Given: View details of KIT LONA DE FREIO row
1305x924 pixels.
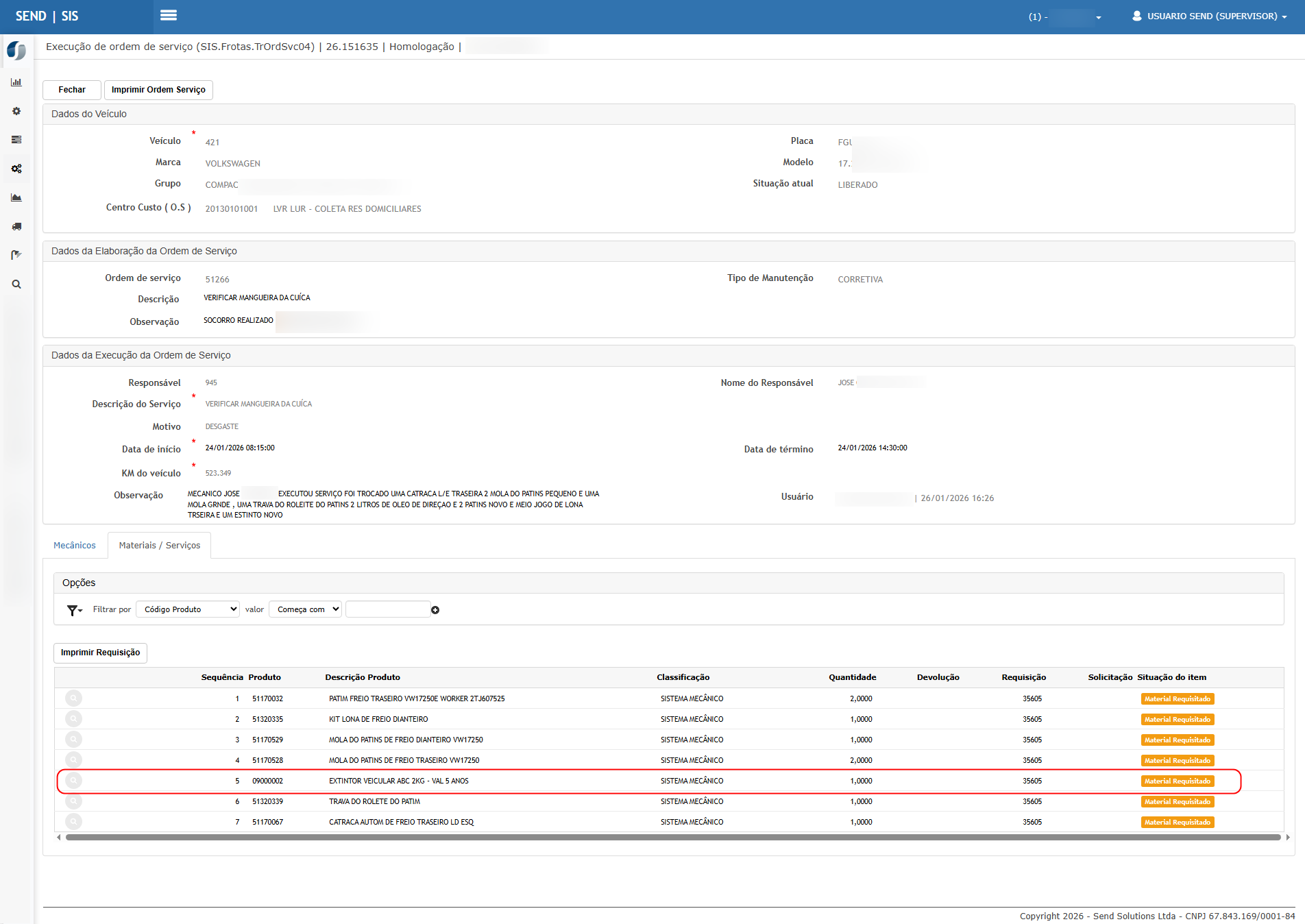Looking at the screenshot, I should 73,719.
